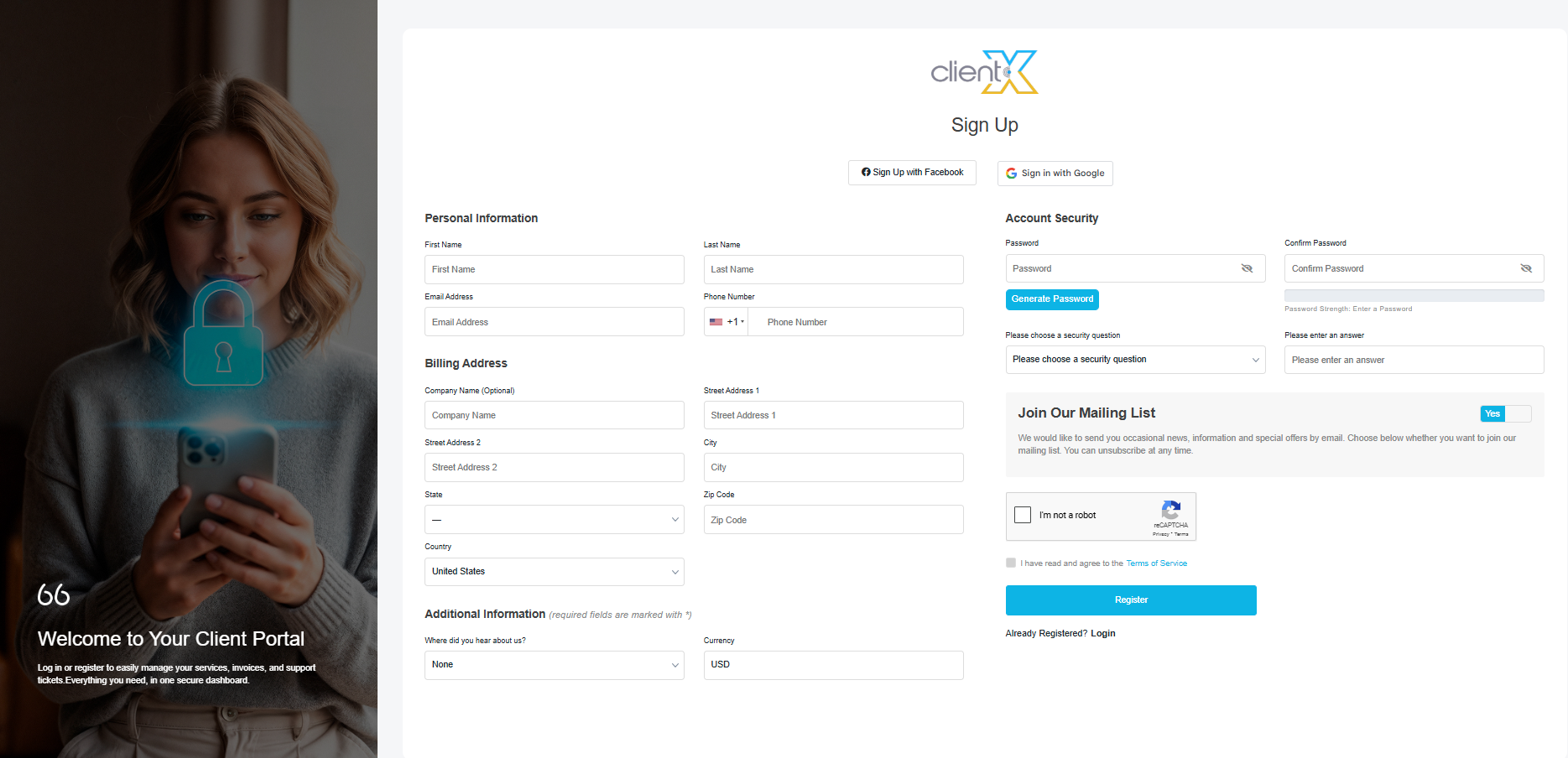
Task: Check the I'm not a robot box
Action: 1023,515
